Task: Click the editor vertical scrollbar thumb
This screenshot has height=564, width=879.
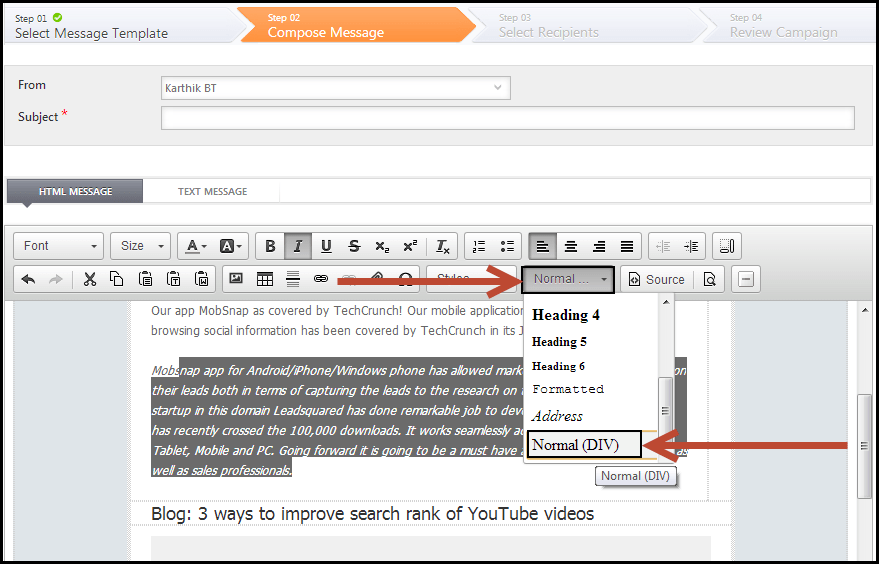Action: (865, 446)
